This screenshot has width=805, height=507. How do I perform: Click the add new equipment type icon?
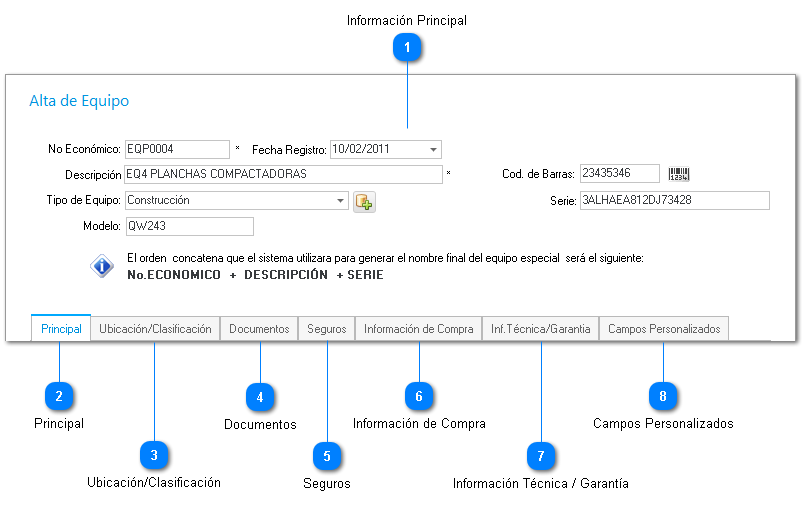pos(364,201)
